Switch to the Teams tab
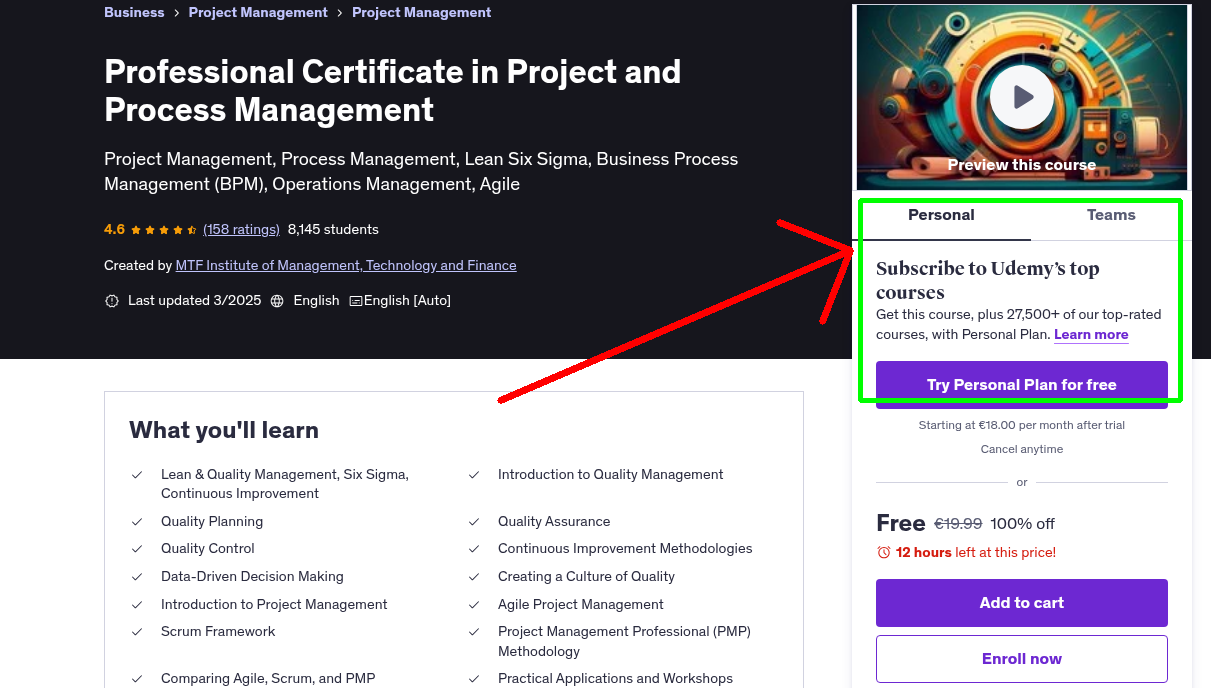1211x688 pixels. click(x=1111, y=215)
